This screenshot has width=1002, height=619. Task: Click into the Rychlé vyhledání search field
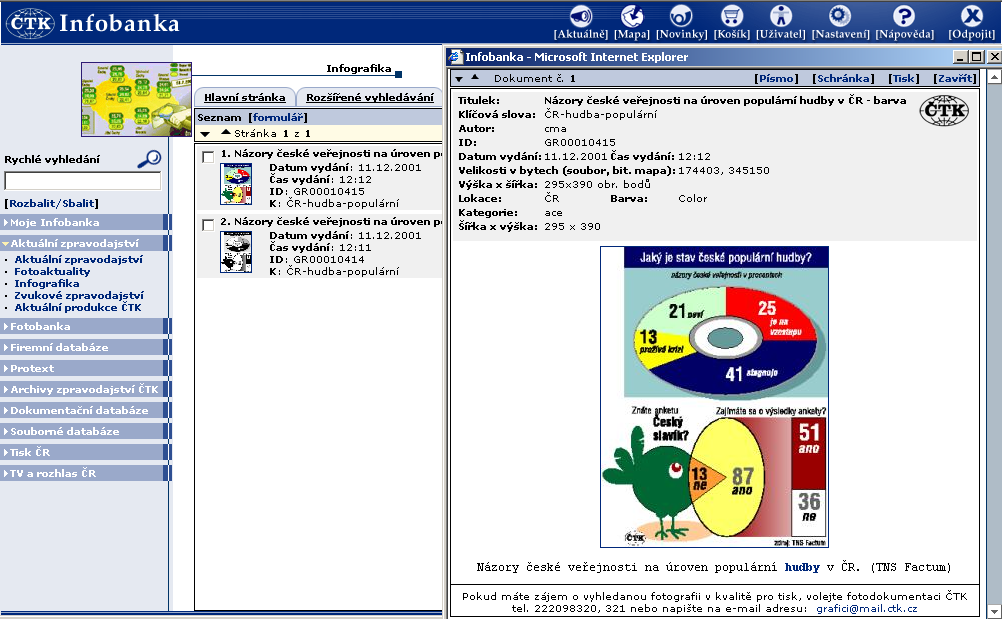[83, 181]
